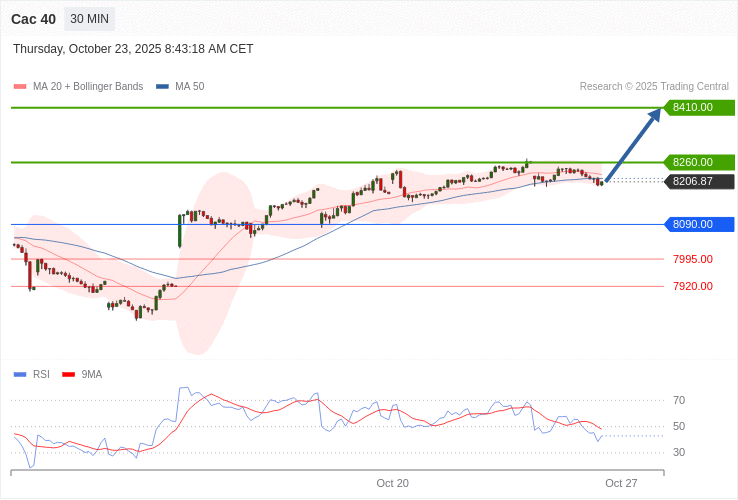Click the Oct 27 date axis label
Image resolution: width=738 pixels, height=500 pixels.
[x=621, y=483]
